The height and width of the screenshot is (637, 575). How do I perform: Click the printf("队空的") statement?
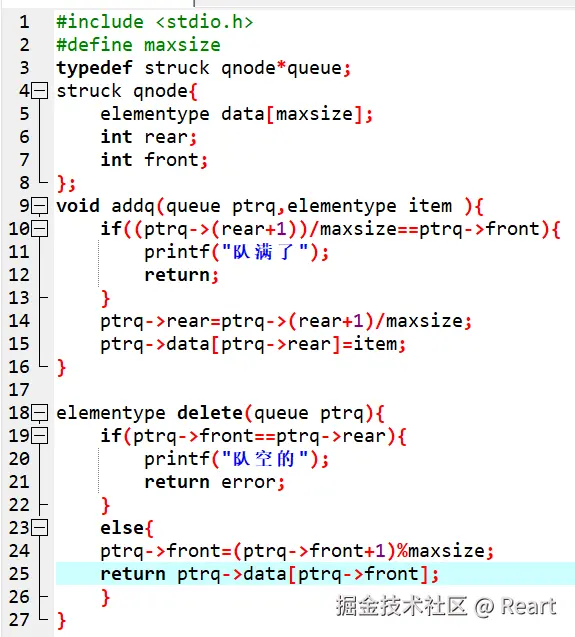click(237, 459)
